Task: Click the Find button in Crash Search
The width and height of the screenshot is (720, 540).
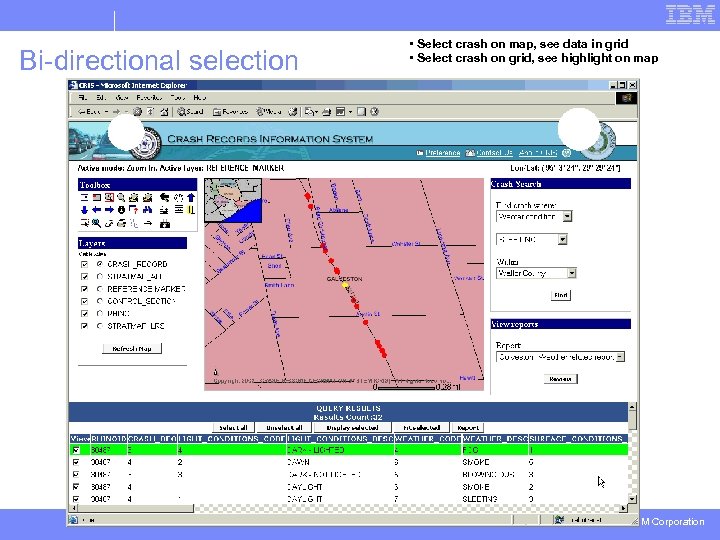Action: coord(561,295)
